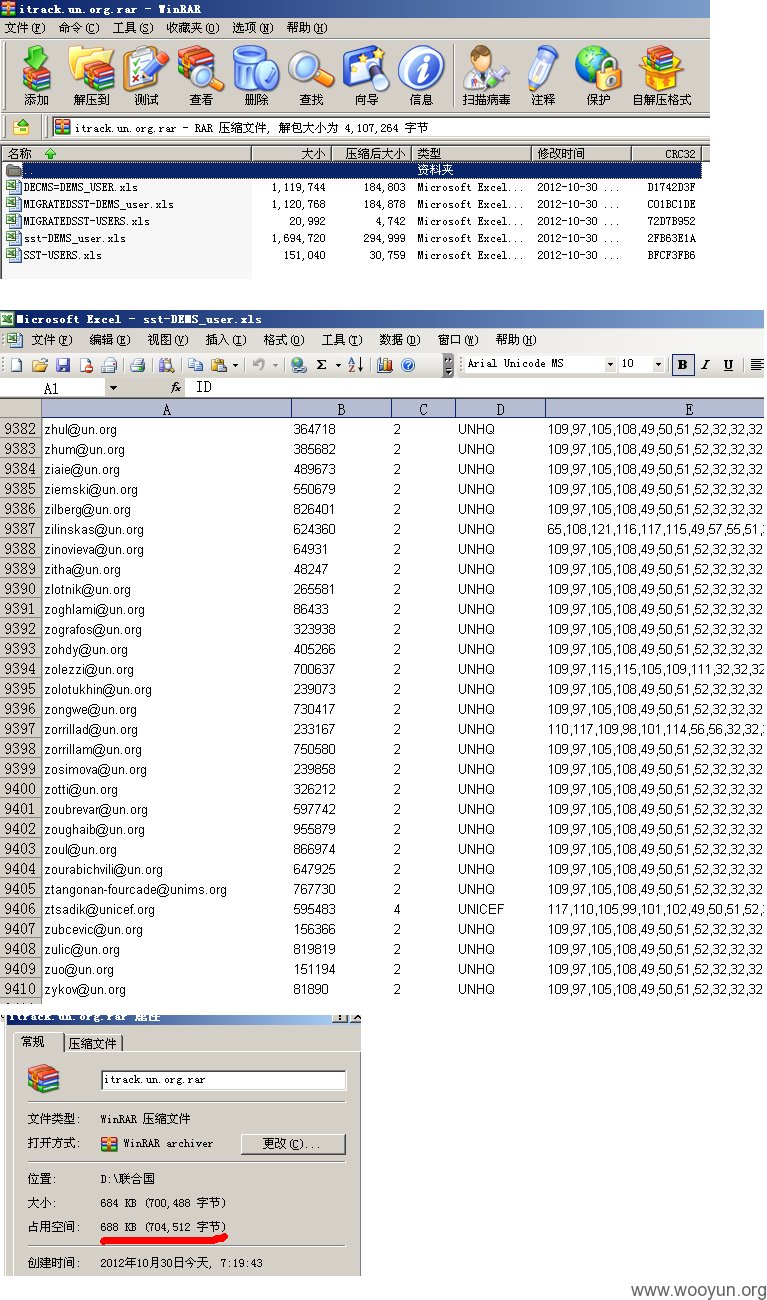Click the WinRAR 添加 (Add) toolbar icon

click(36, 75)
